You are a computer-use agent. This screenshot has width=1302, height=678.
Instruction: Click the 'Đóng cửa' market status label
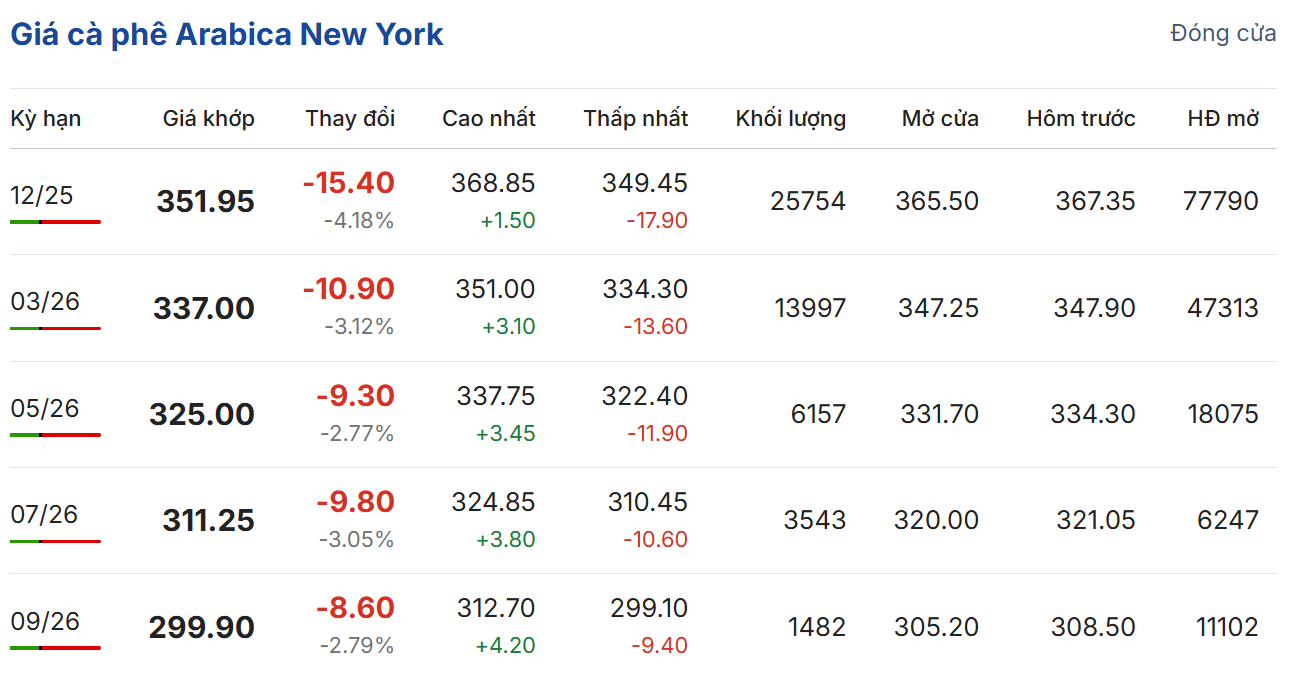point(1223,33)
